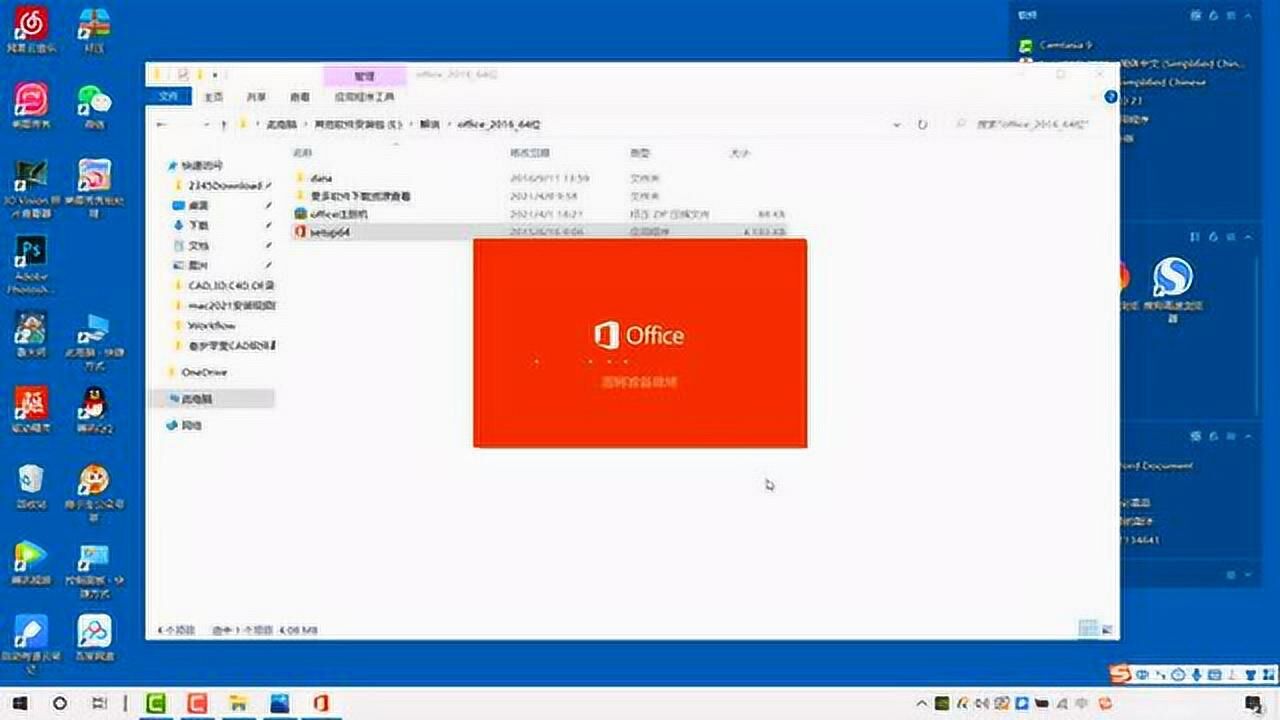Select the setup64 application file
1280x720 pixels.
(x=540, y=232)
